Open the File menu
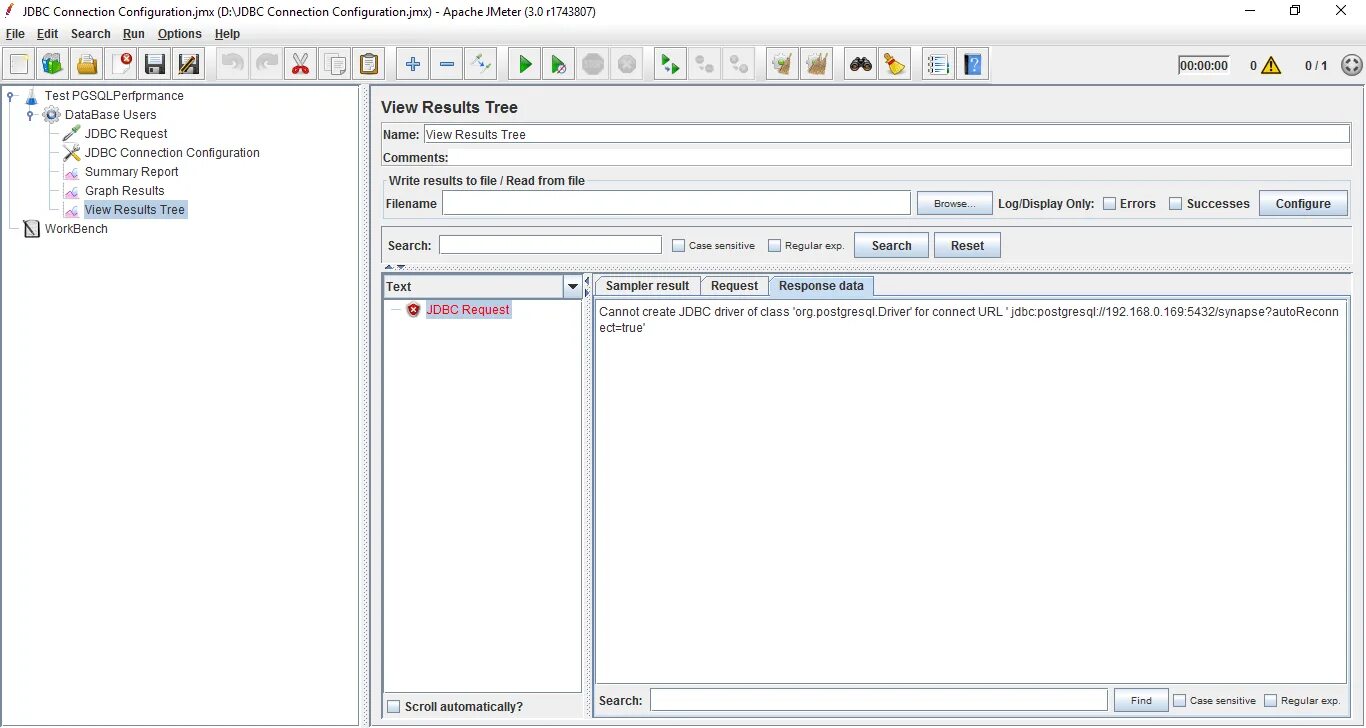This screenshot has width=1366, height=728. tap(15, 34)
